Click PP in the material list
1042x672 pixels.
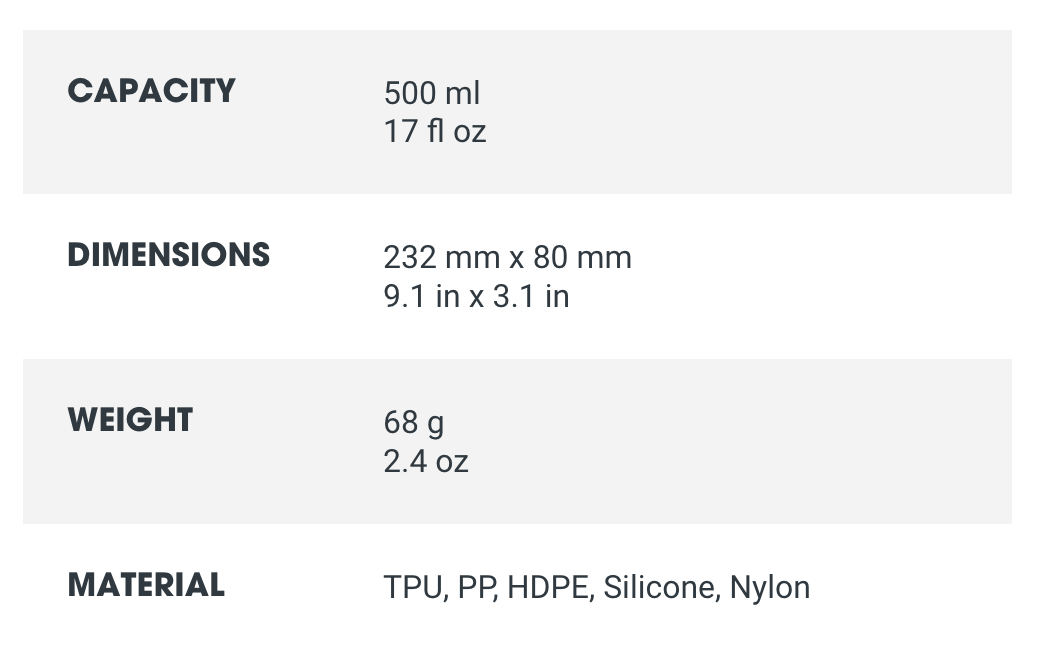(x=477, y=587)
